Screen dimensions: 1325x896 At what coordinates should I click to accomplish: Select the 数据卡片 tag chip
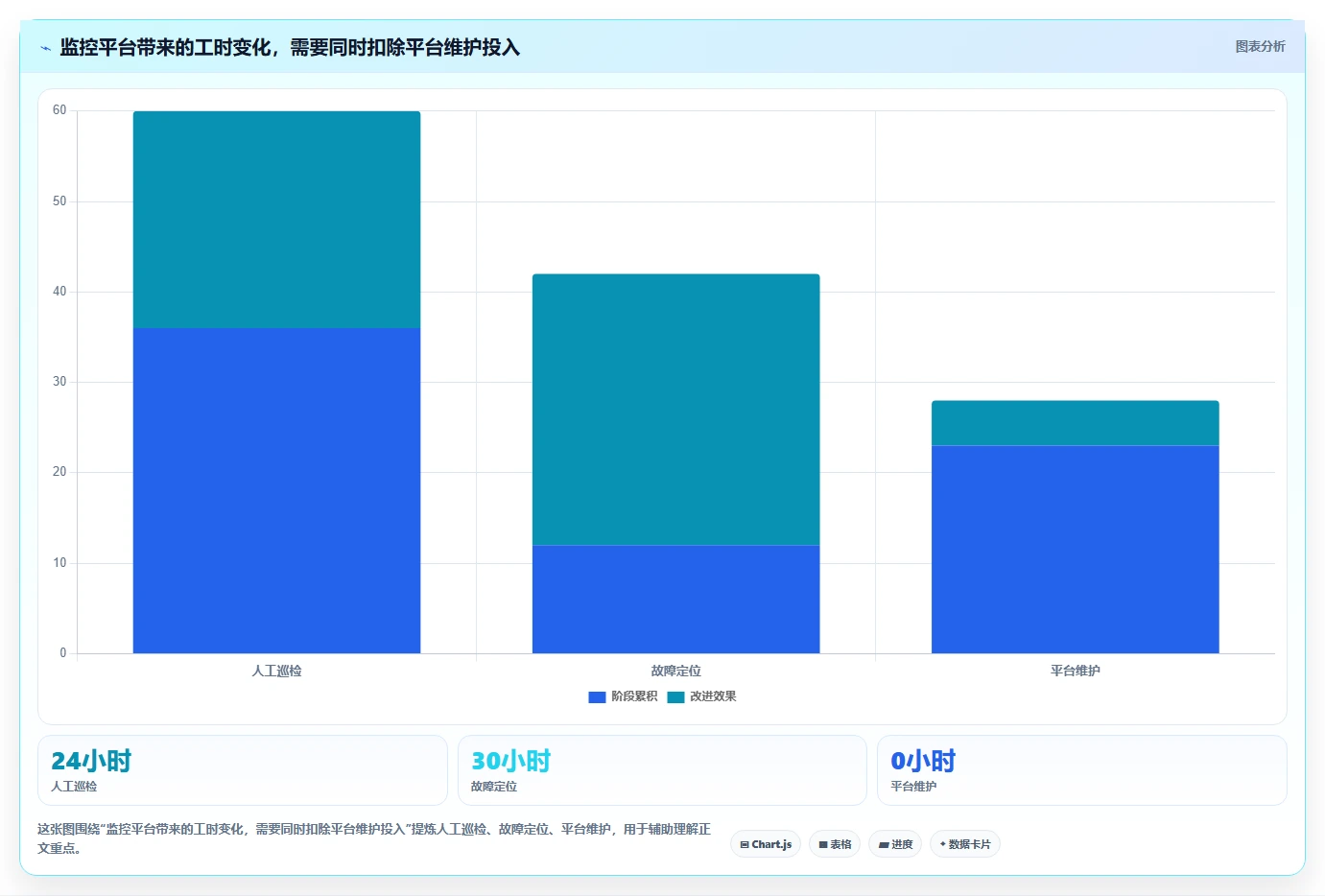pyautogui.click(x=965, y=844)
